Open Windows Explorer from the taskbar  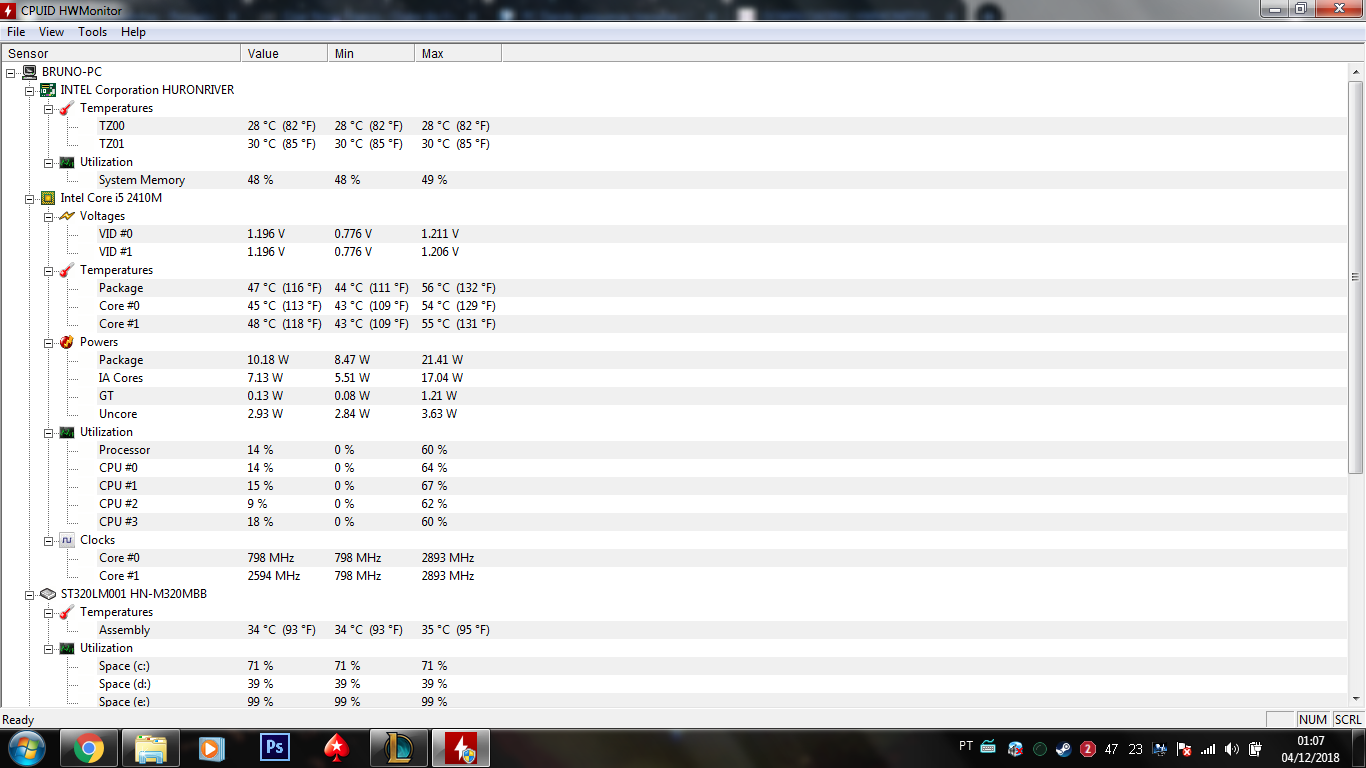tap(150, 748)
